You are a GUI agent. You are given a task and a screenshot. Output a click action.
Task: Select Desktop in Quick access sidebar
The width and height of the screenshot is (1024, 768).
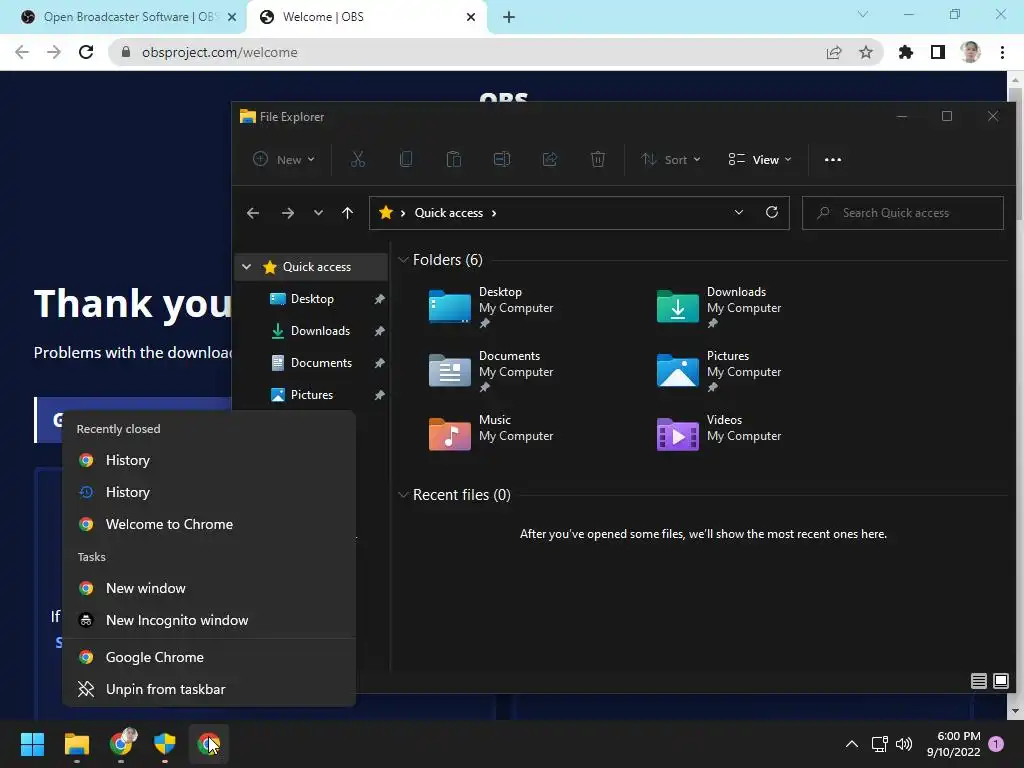(x=312, y=299)
